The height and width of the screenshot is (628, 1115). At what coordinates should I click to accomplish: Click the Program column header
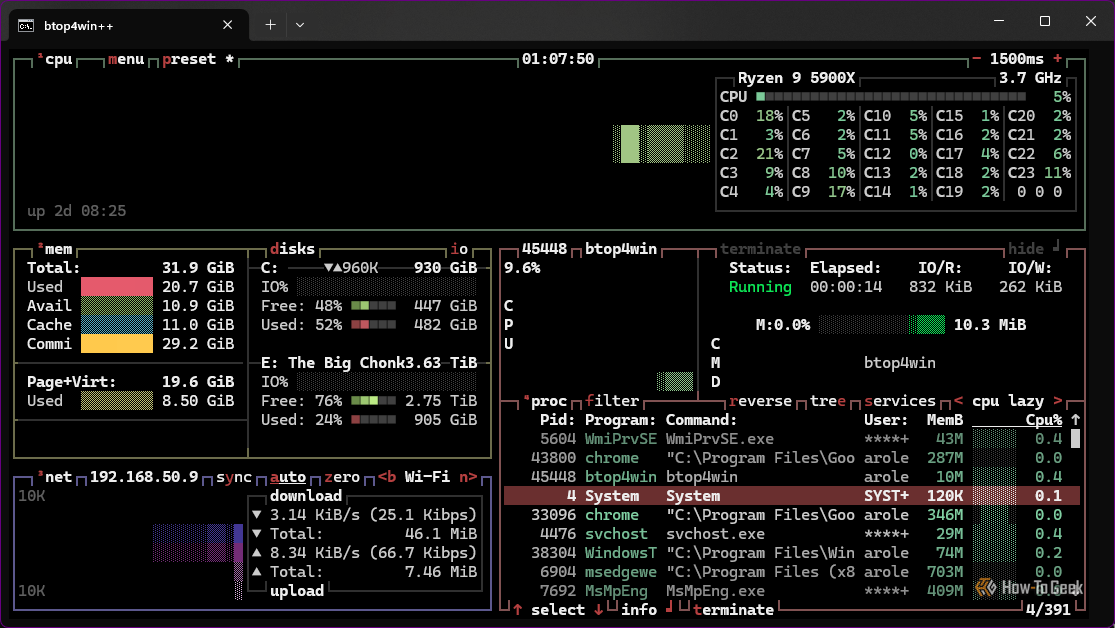coord(620,420)
